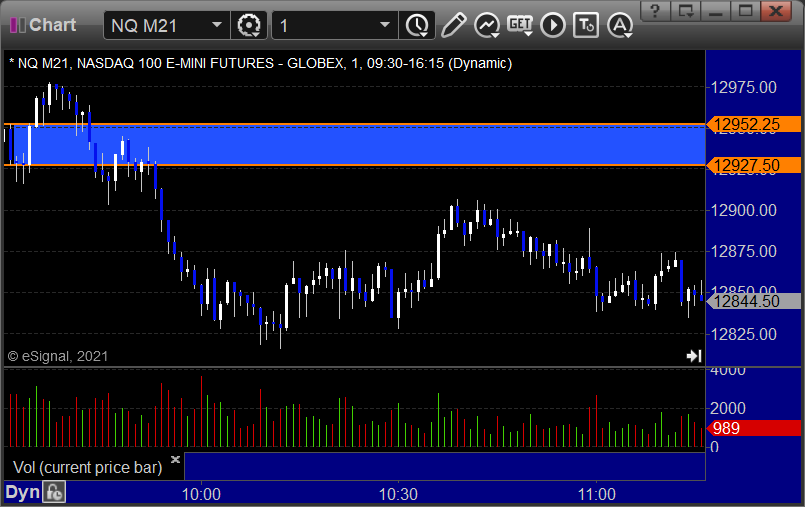The width and height of the screenshot is (805, 507).
Task: Expand the NQ M21 symbol dropdown arrow
Action: coord(217,25)
